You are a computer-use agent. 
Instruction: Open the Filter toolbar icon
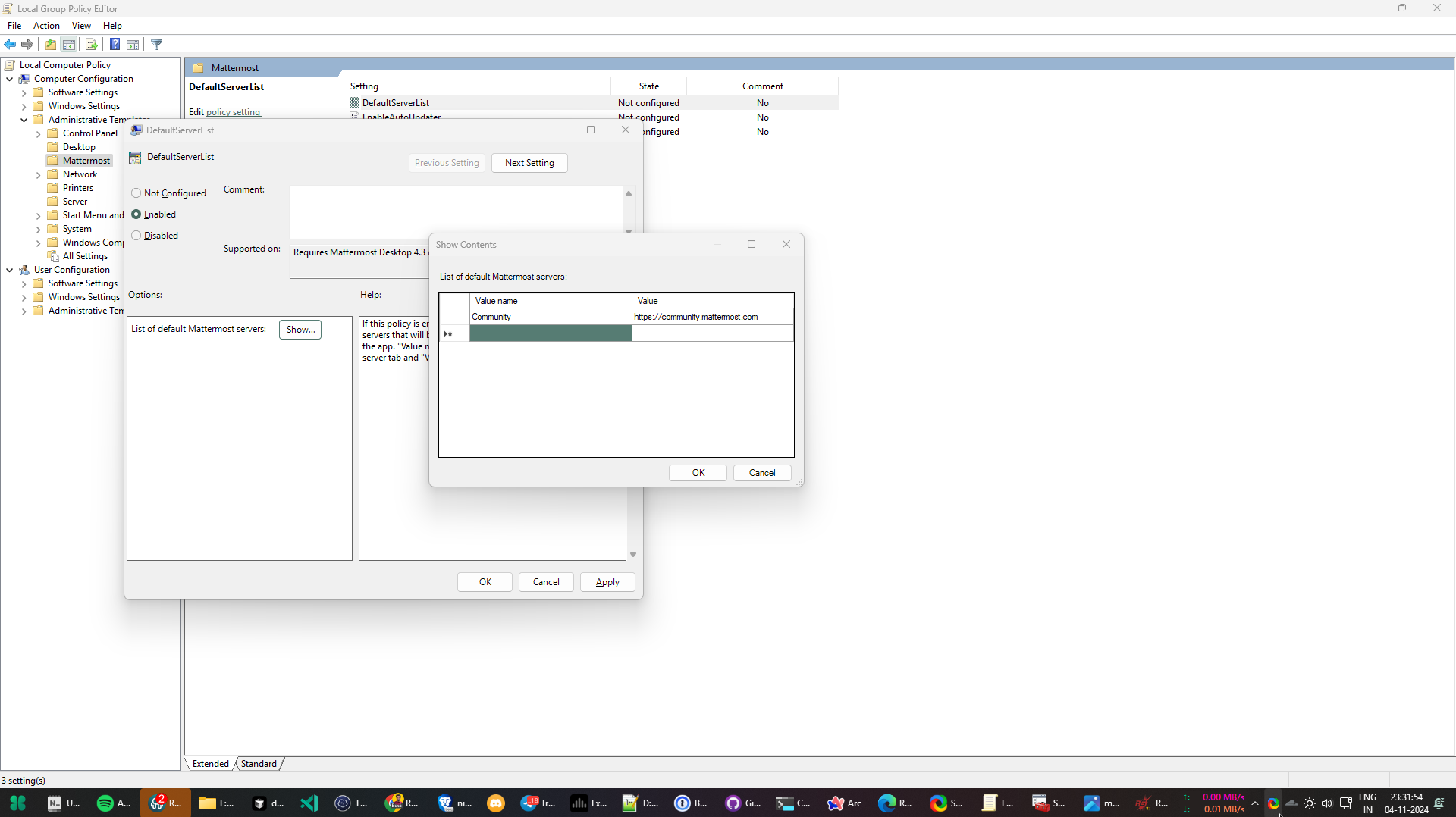point(156,44)
